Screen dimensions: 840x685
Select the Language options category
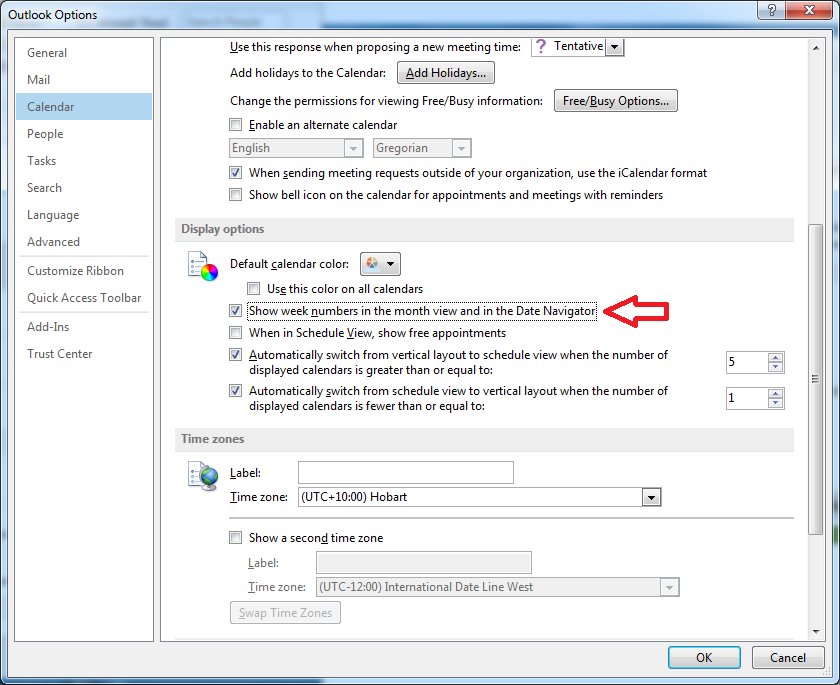click(84, 215)
